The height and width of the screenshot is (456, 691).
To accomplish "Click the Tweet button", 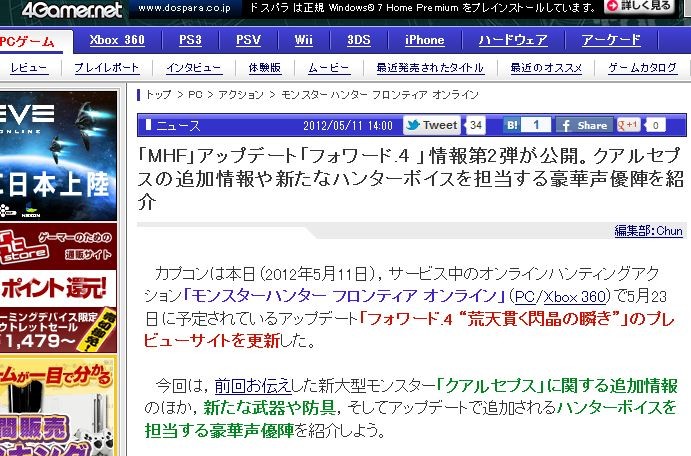I will [432, 126].
